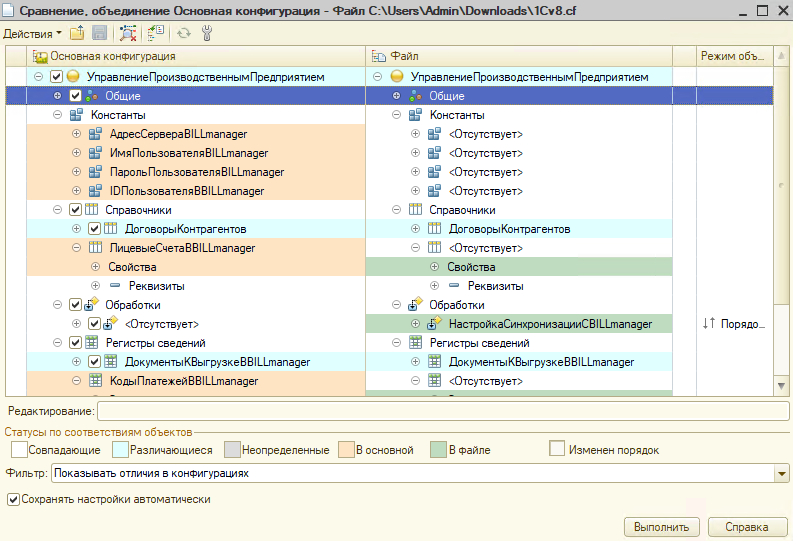Click the Режим объединения column header
793x541 pixels.
point(735,56)
